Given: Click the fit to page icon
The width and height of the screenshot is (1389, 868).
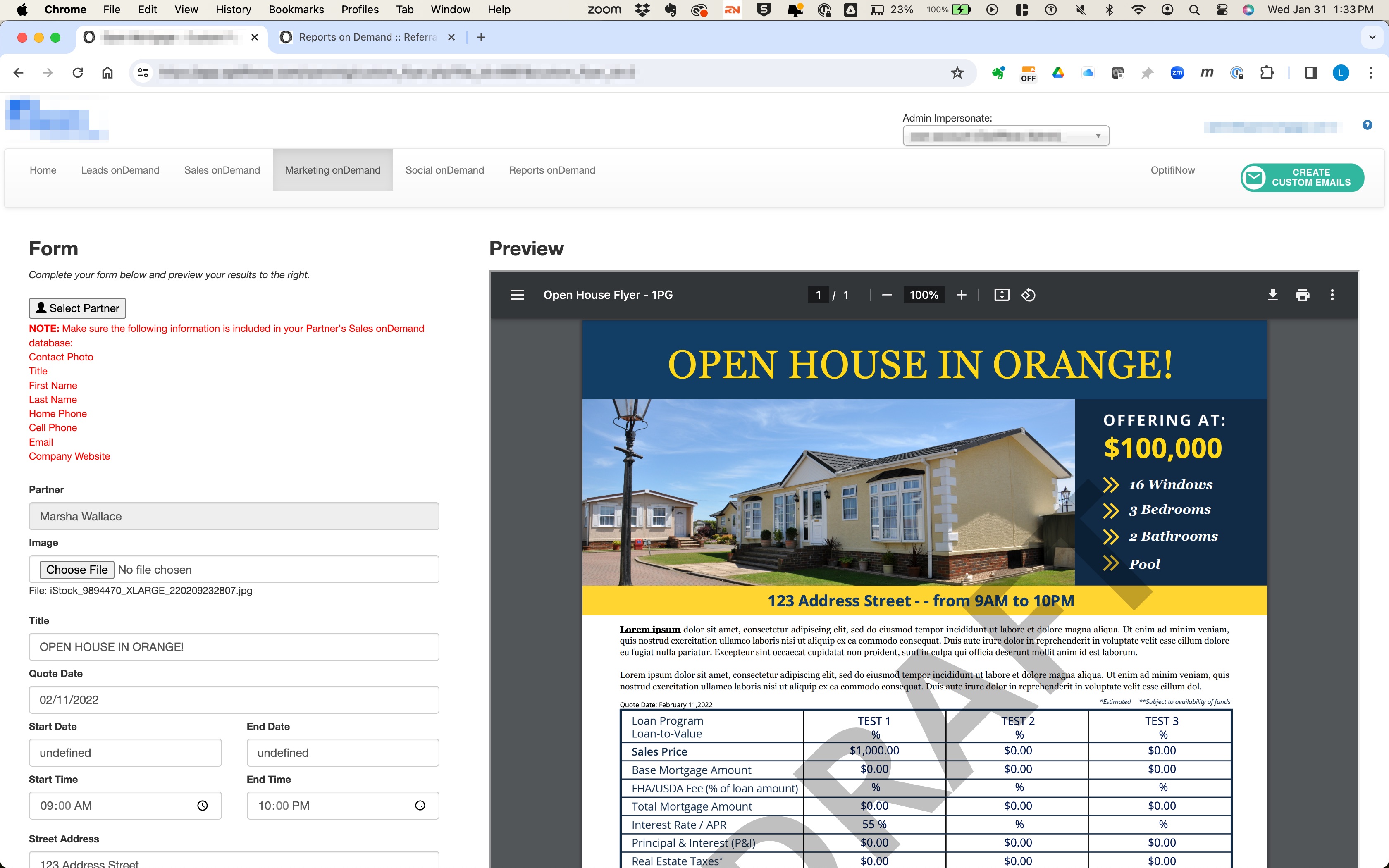Looking at the screenshot, I should click(x=1002, y=294).
